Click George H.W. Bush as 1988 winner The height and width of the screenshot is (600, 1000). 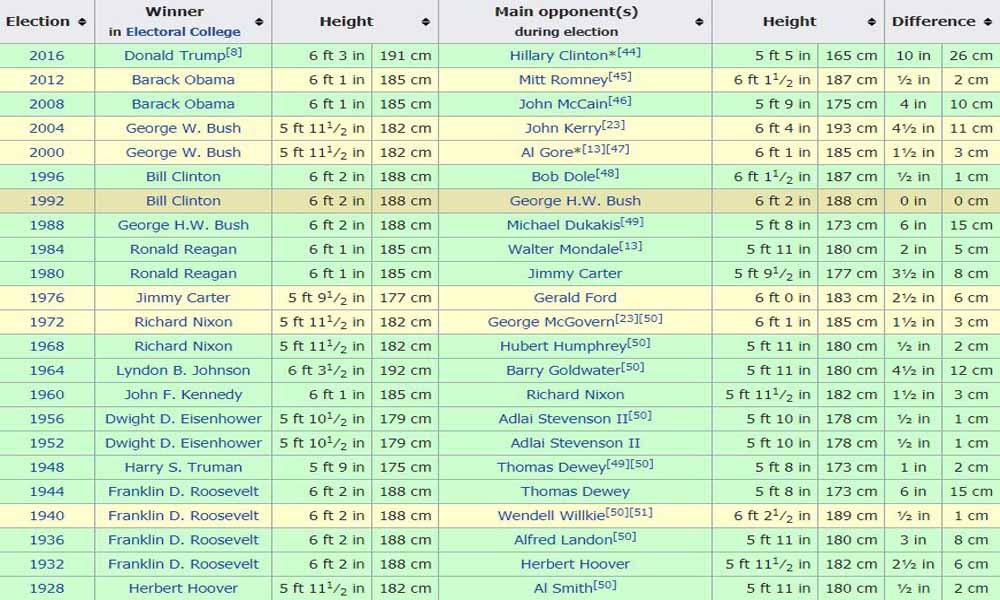coord(183,225)
